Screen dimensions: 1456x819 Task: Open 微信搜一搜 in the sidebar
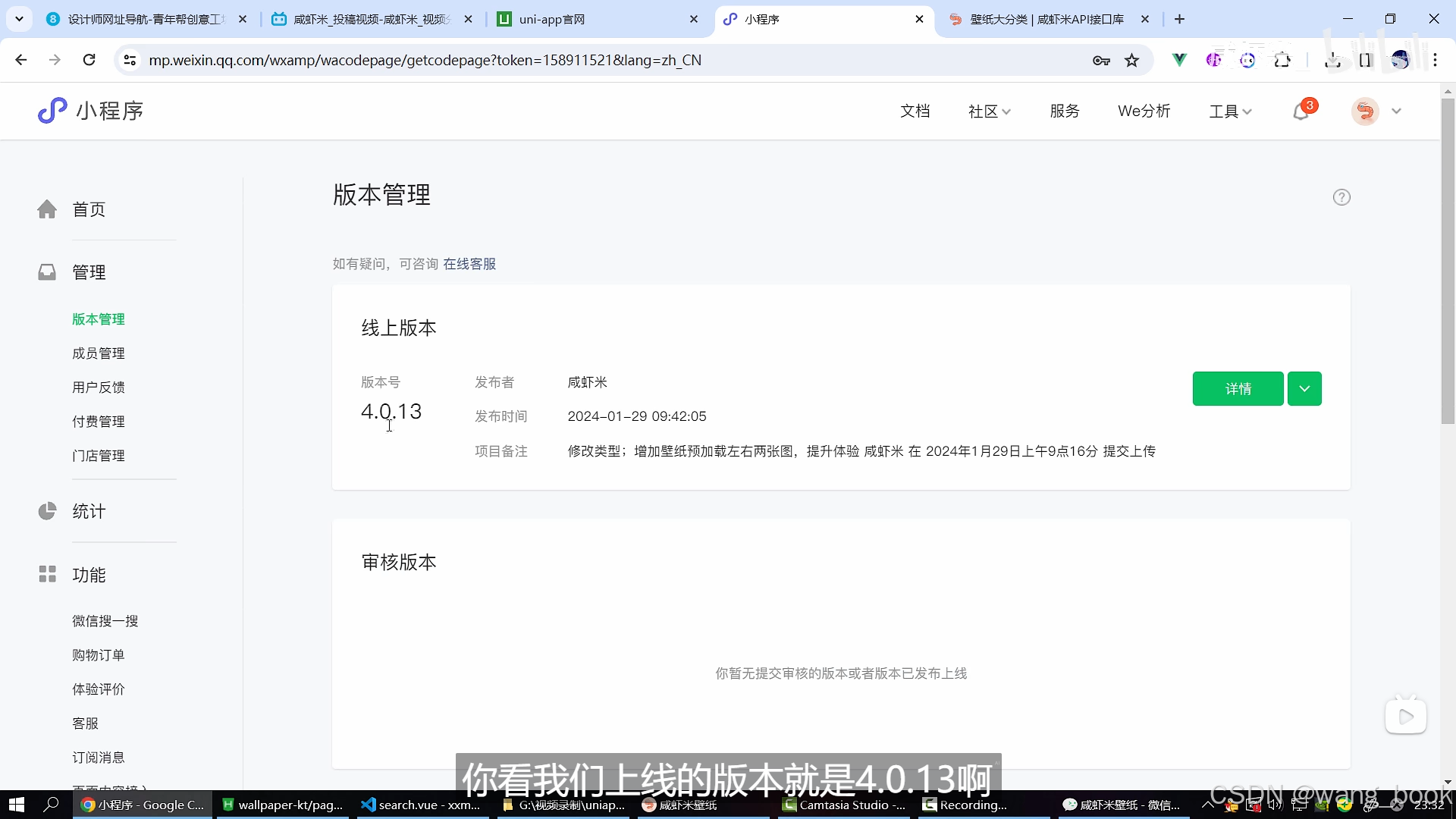tap(105, 621)
